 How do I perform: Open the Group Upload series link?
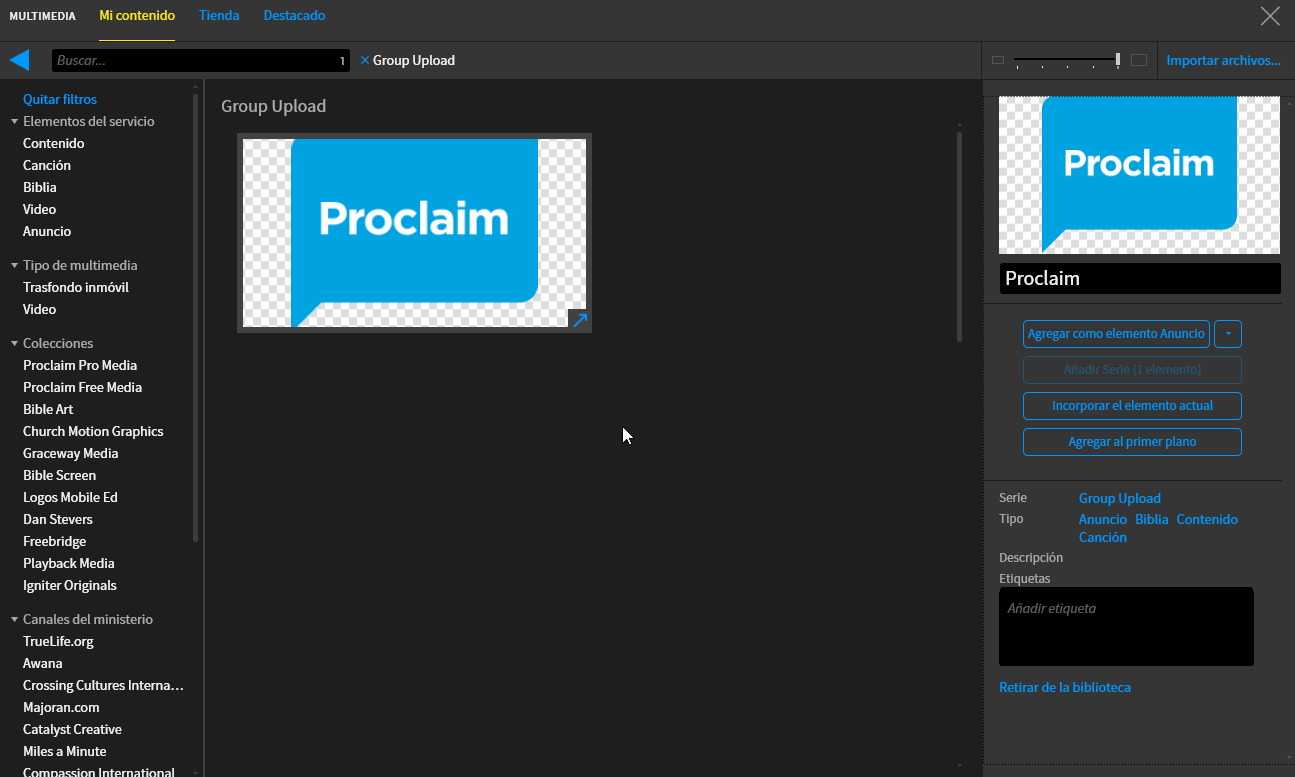(x=1120, y=498)
